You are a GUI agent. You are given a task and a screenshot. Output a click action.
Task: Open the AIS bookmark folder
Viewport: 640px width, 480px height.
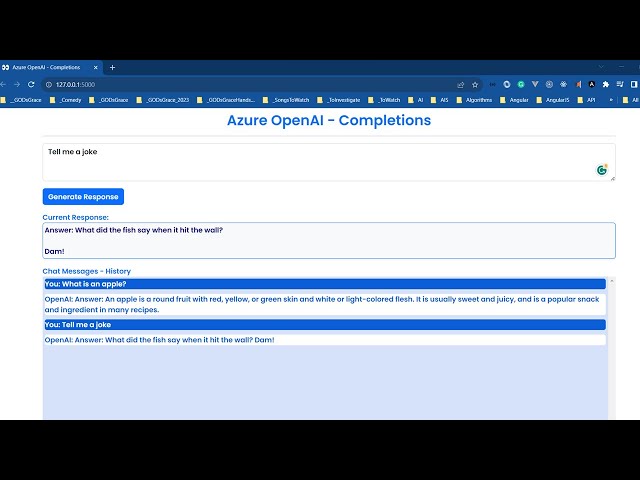440,100
